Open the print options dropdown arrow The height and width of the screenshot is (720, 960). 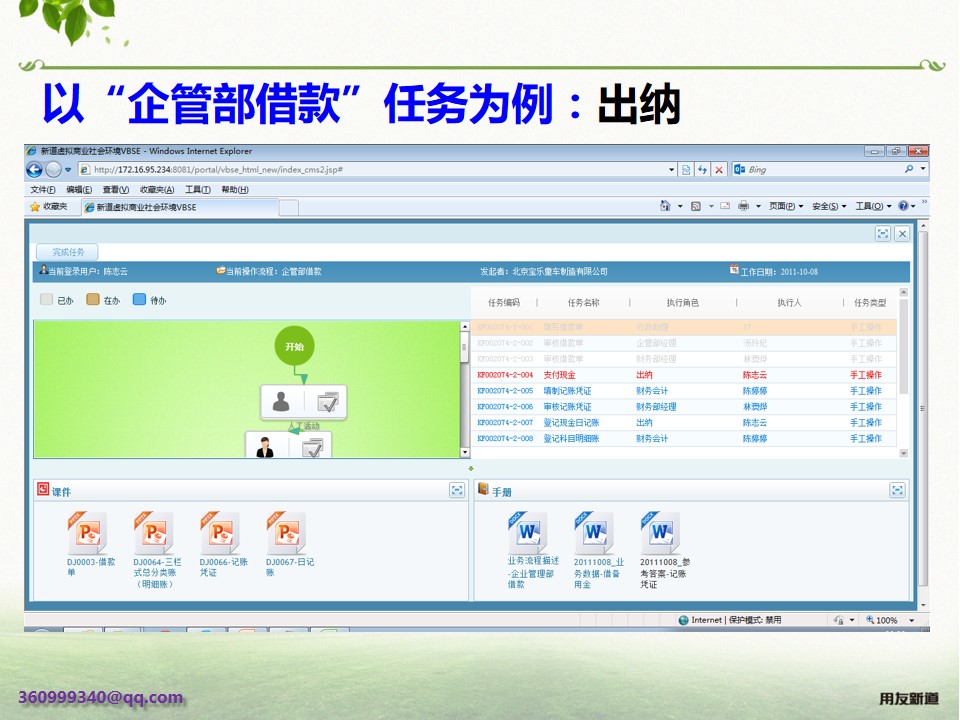coord(758,206)
